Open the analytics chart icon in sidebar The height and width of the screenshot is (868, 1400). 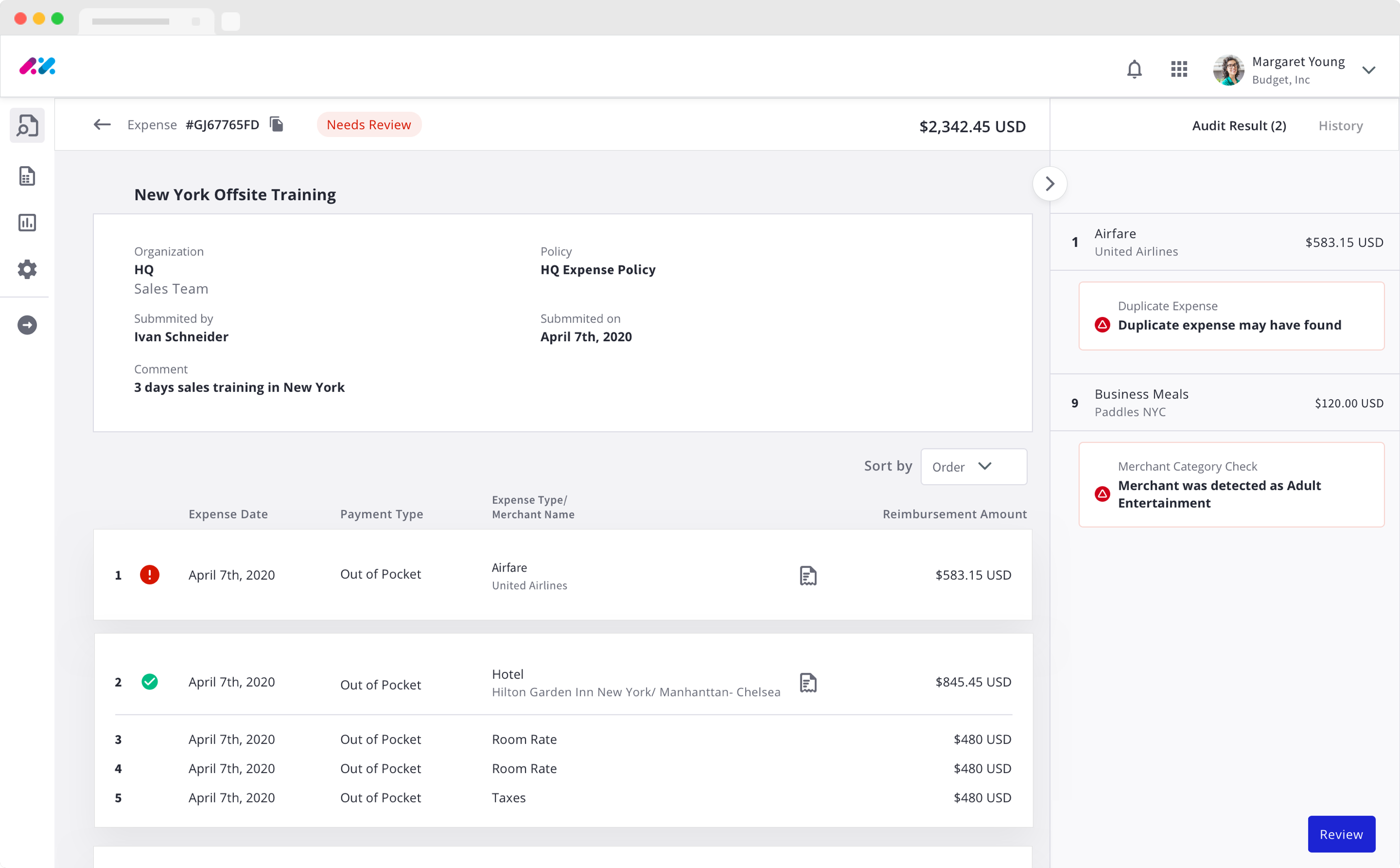pos(27,223)
